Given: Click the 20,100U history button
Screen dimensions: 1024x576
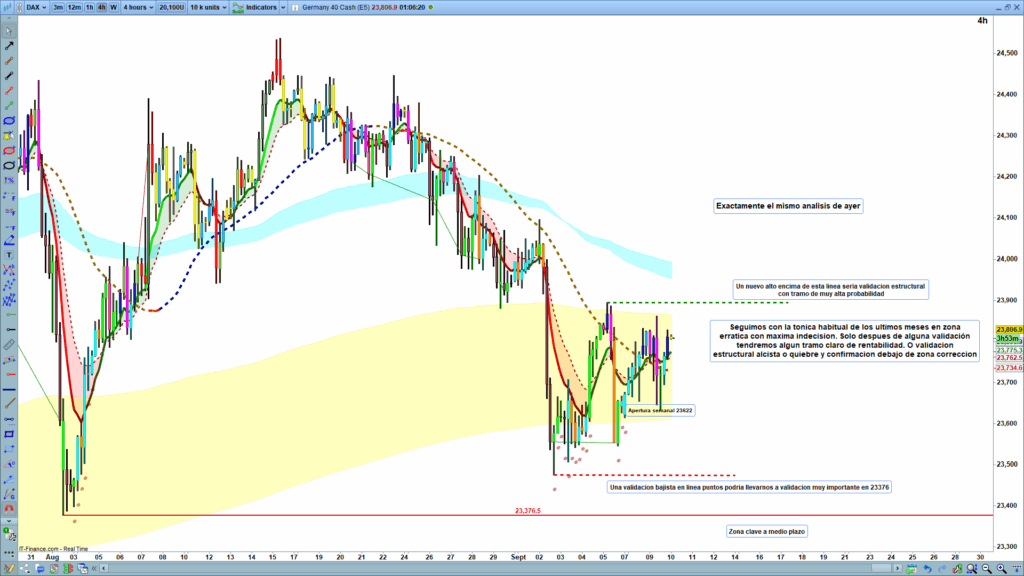Looking at the screenshot, I should pyautogui.click(x=171, y=6).
